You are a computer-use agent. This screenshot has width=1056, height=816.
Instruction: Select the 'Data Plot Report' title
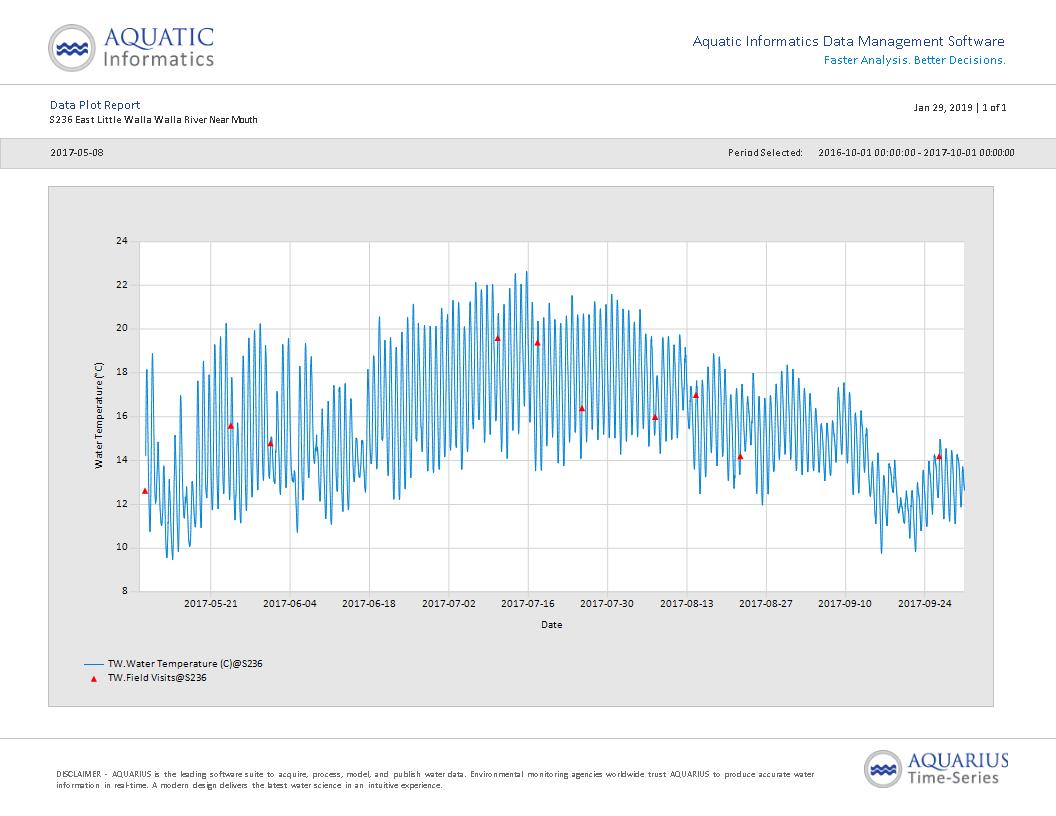point(95,105)
